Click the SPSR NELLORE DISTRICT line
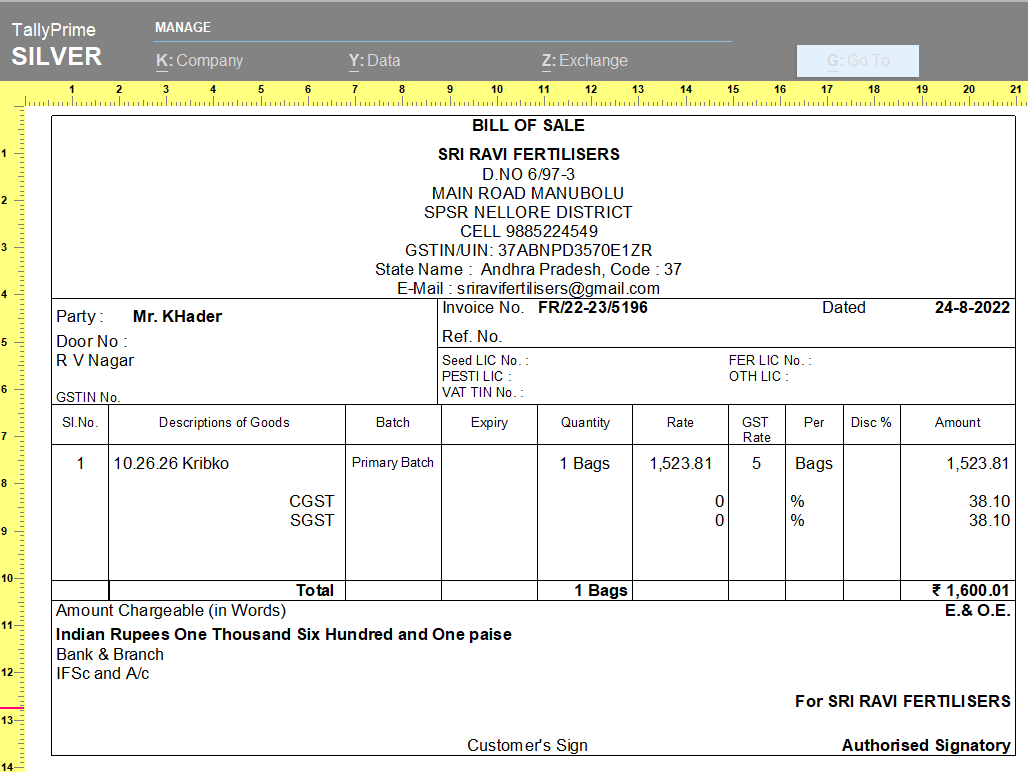1028x776 pixels. pyautogui.click(x=528, y=212)
